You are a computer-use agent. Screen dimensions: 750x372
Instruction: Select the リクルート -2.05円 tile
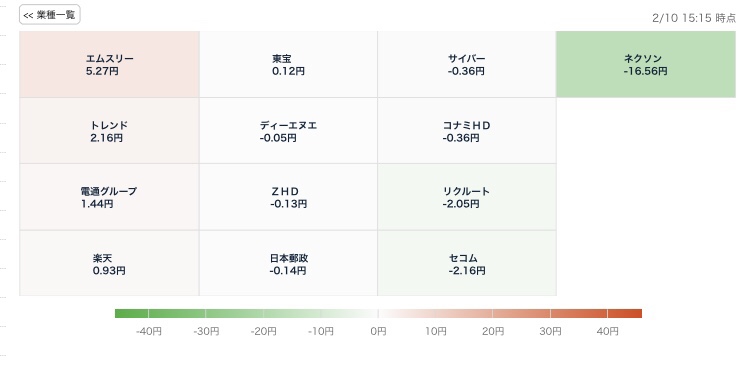point(467,197)
